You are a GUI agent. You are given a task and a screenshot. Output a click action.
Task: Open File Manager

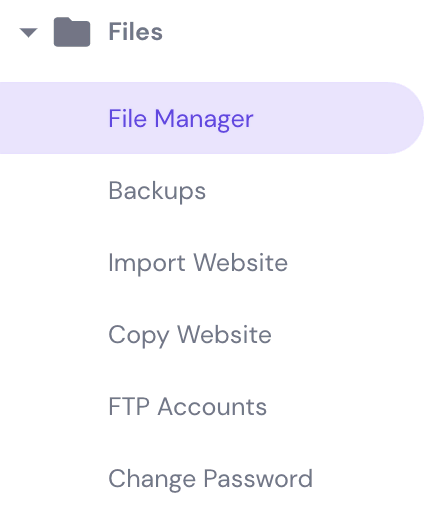[181, 118]
